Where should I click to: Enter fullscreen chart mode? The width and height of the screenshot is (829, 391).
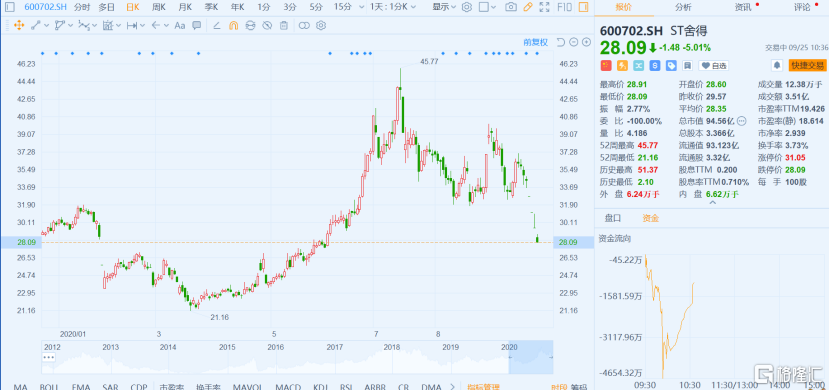(544, 7)
